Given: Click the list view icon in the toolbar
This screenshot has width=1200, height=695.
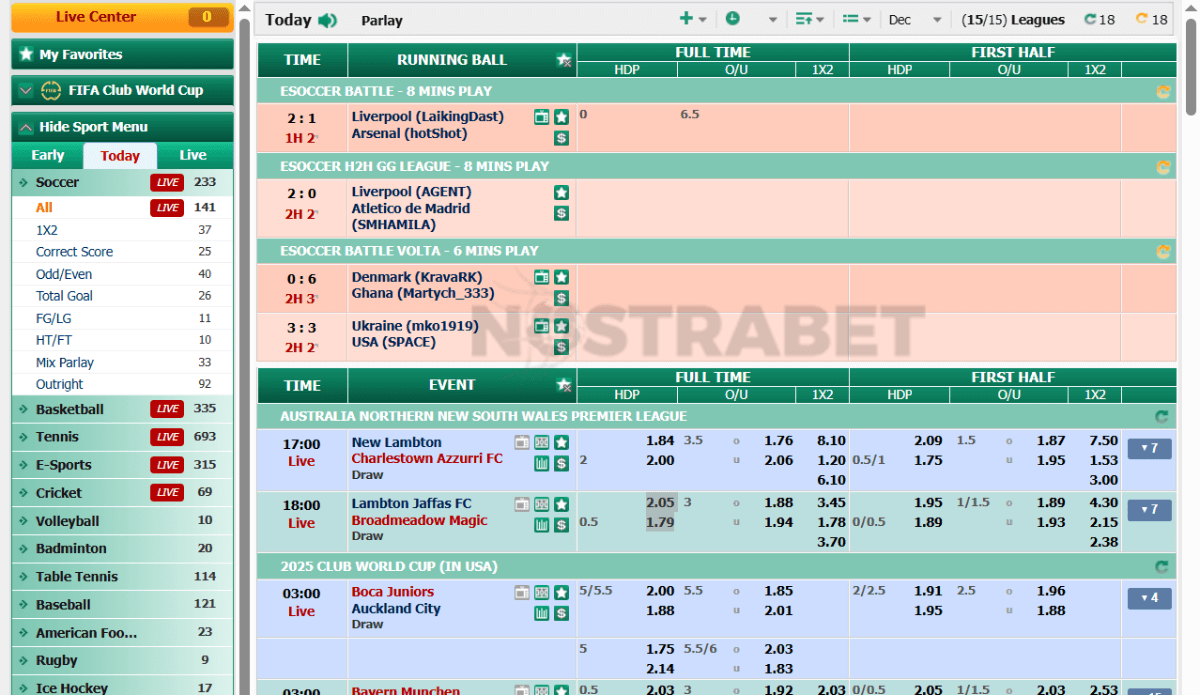Looking at the screenshot, I should (851, 19).
